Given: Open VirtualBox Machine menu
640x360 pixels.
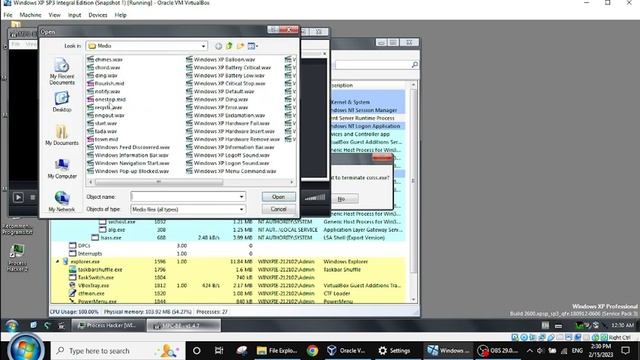Looking at the screenshot, I should tap(30, 15).
